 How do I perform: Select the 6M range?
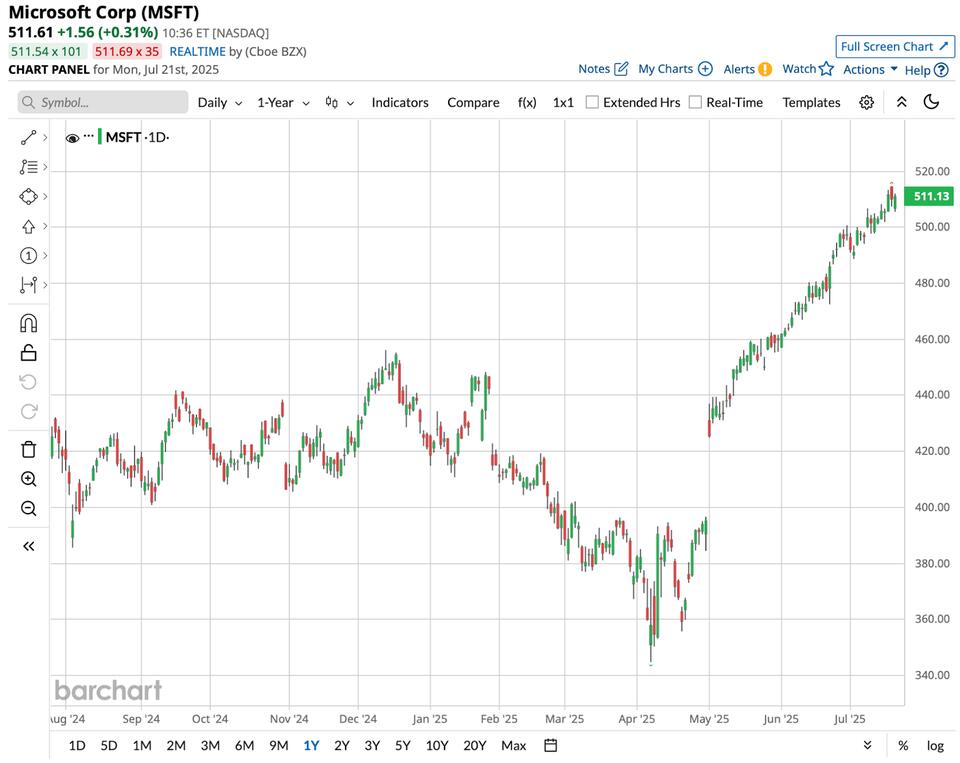tap(244, 745)
